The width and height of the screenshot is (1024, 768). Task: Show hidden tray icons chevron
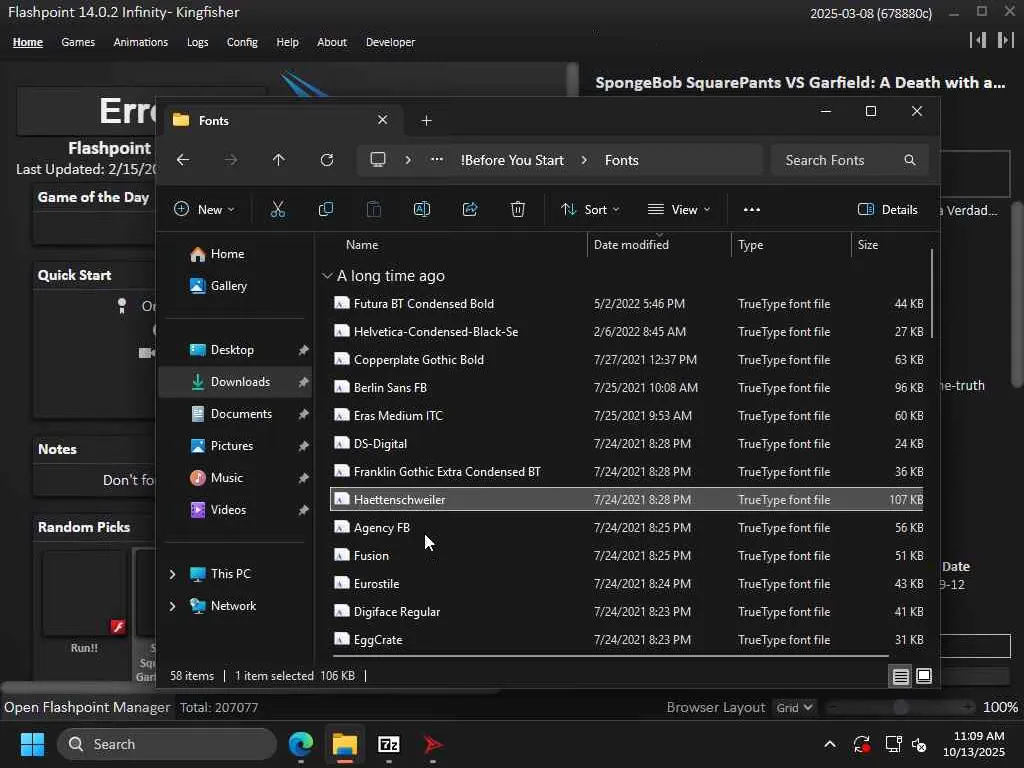click(x=829, y=744)
